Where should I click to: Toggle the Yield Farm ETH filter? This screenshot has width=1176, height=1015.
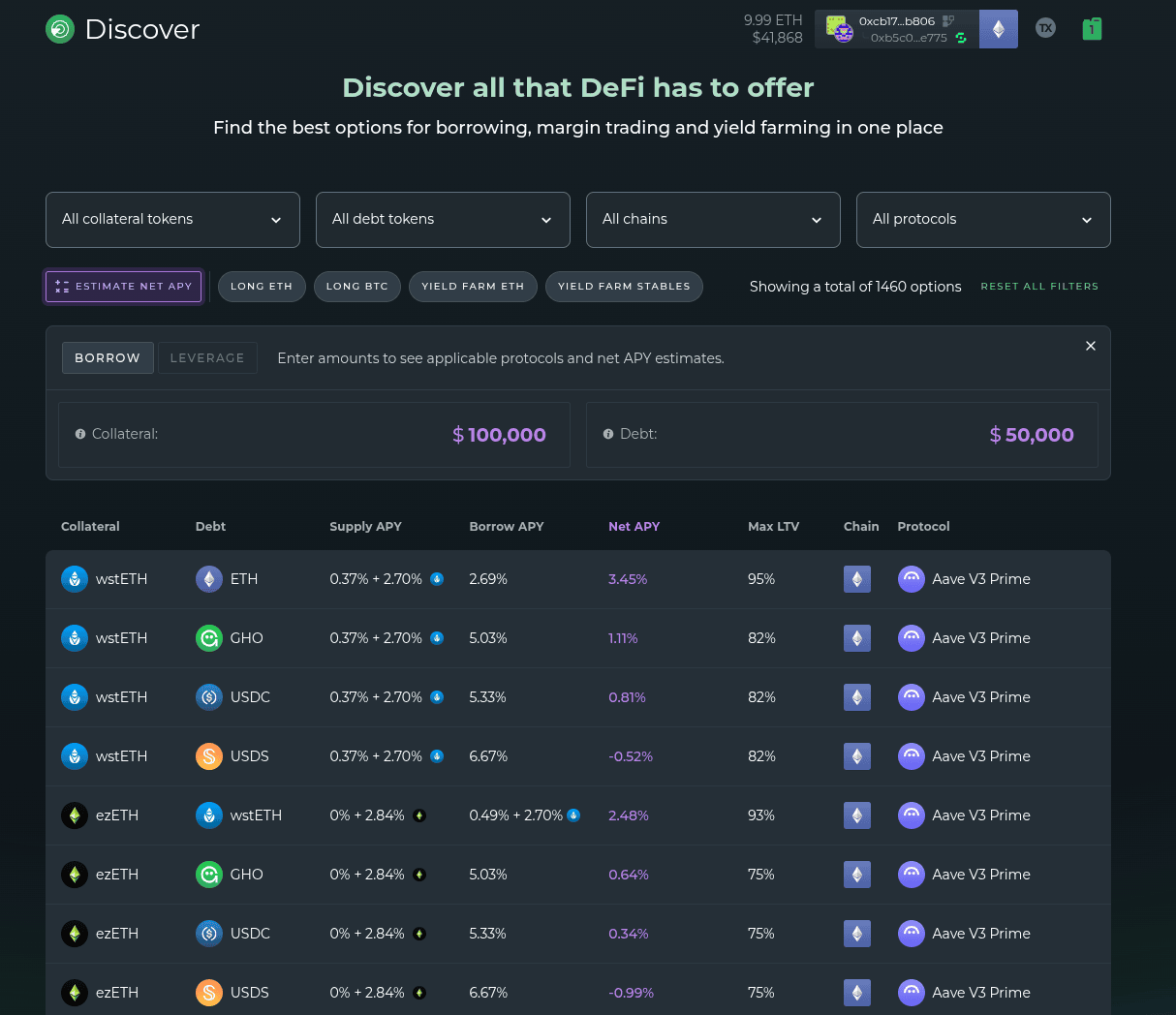click(473, 287)
